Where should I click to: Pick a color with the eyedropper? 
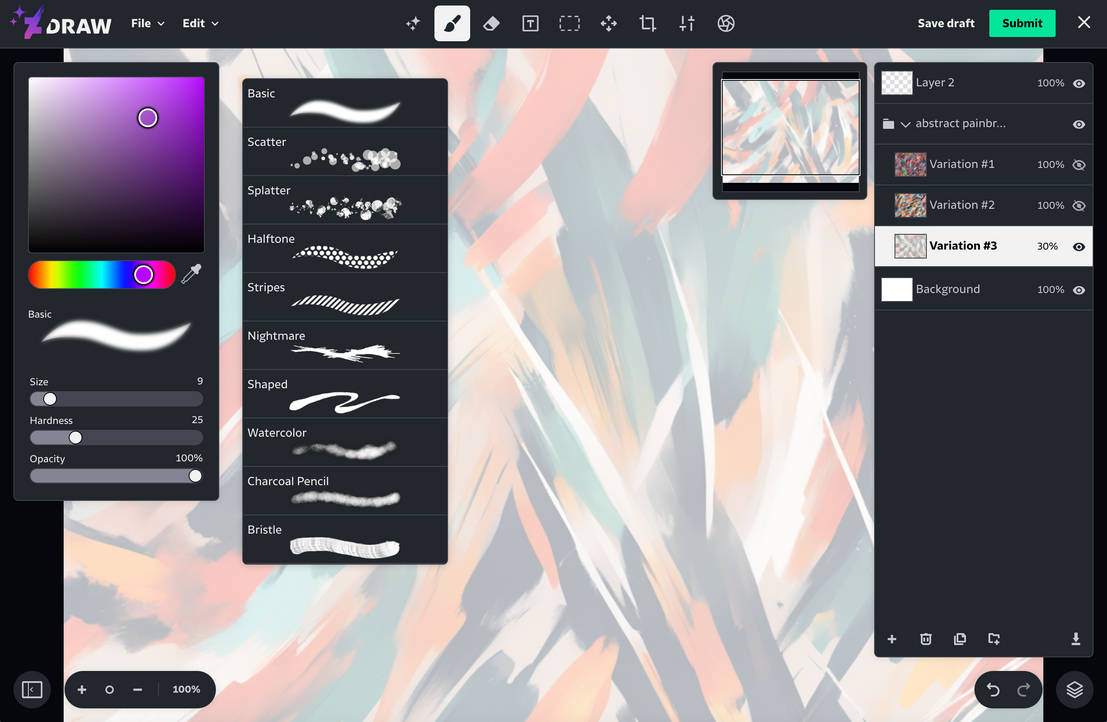tap(191, 274)
